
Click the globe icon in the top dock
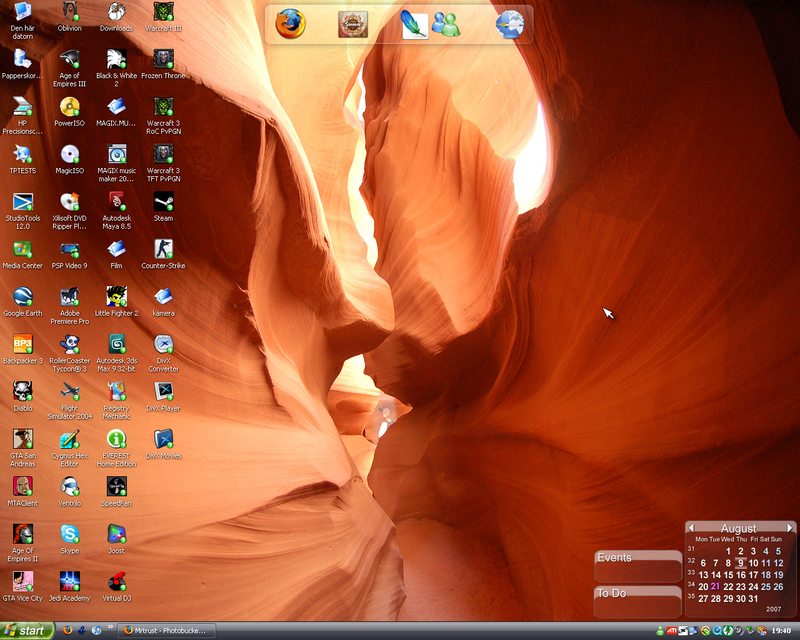coord(510,24)
